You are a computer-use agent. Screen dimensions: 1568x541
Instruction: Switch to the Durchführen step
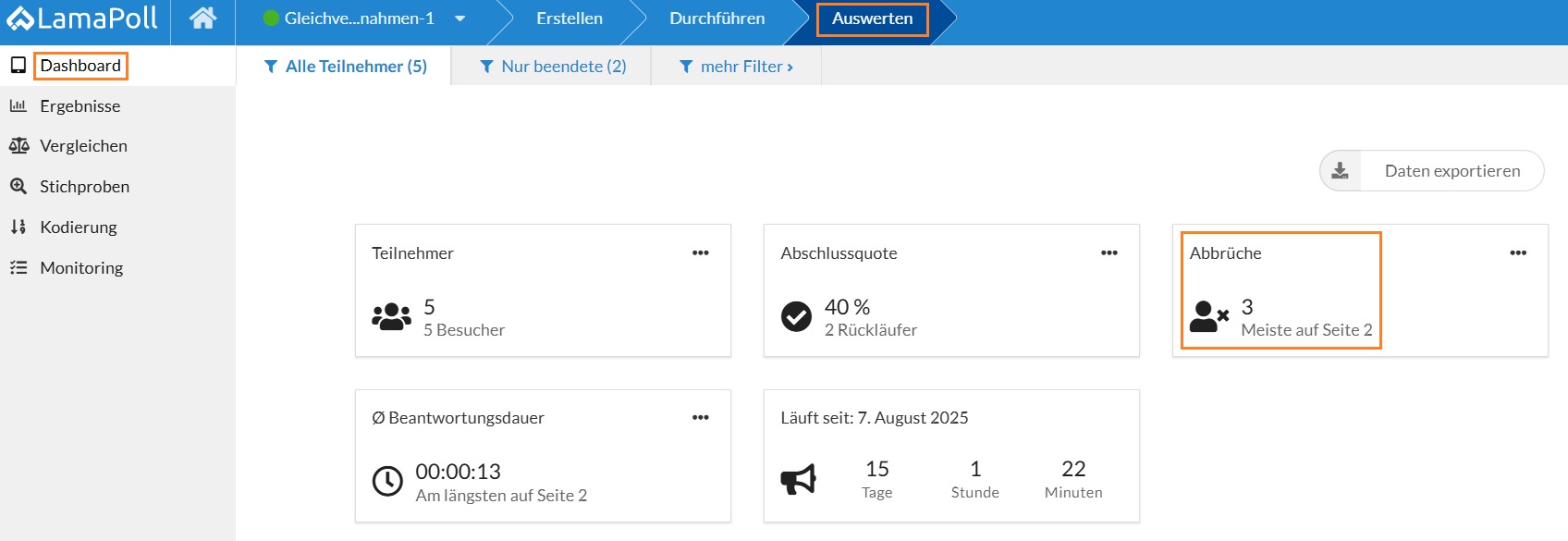717,18
